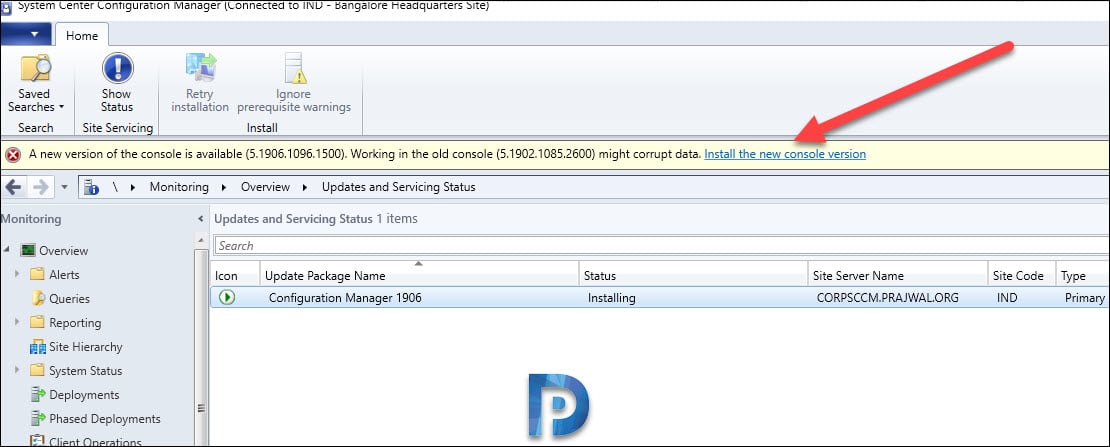Expand the Reporting tree node
Image resolution: width=1110 pixels, height=447 pixels.
pyautogui.click(x=17, y=322)
